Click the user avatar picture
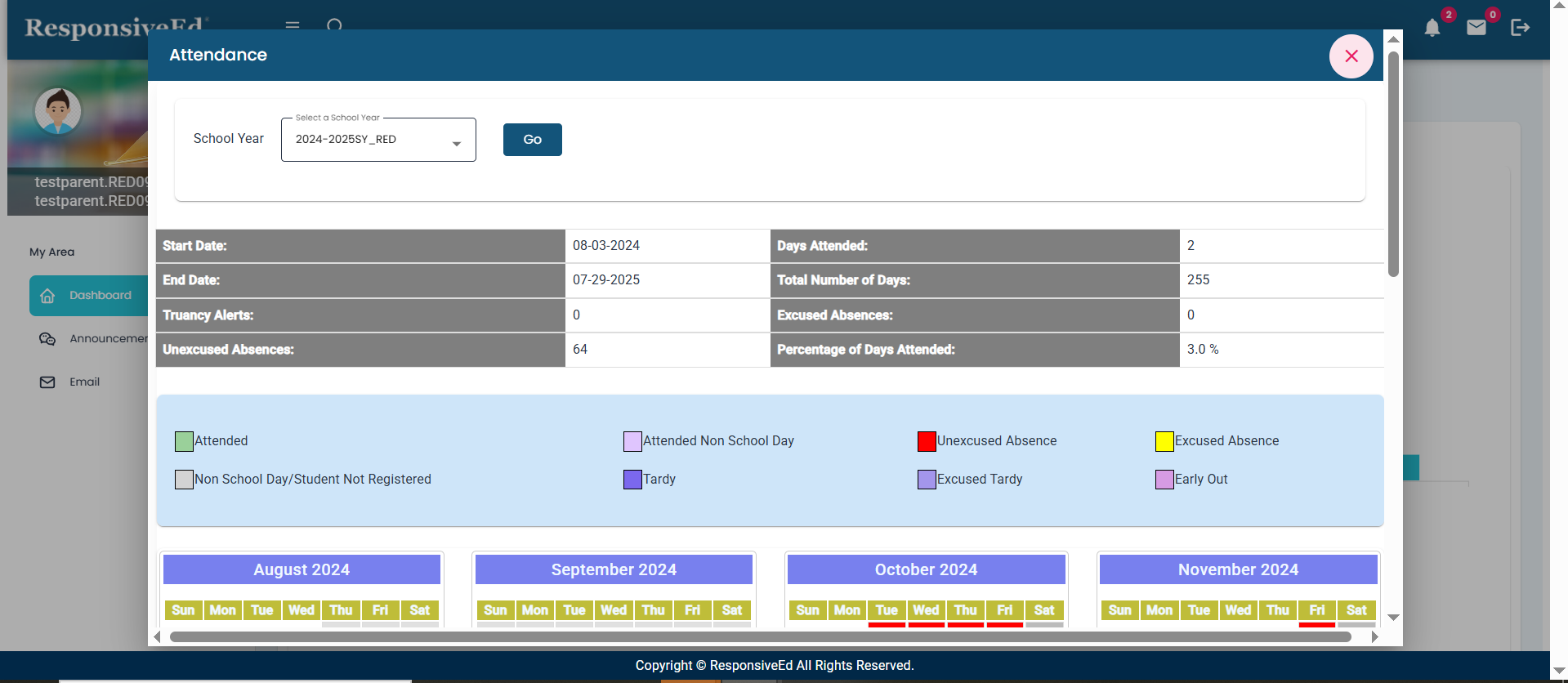Image resolution: width=1568 pixels, height=683 pixels. click(x=58, y=111)
